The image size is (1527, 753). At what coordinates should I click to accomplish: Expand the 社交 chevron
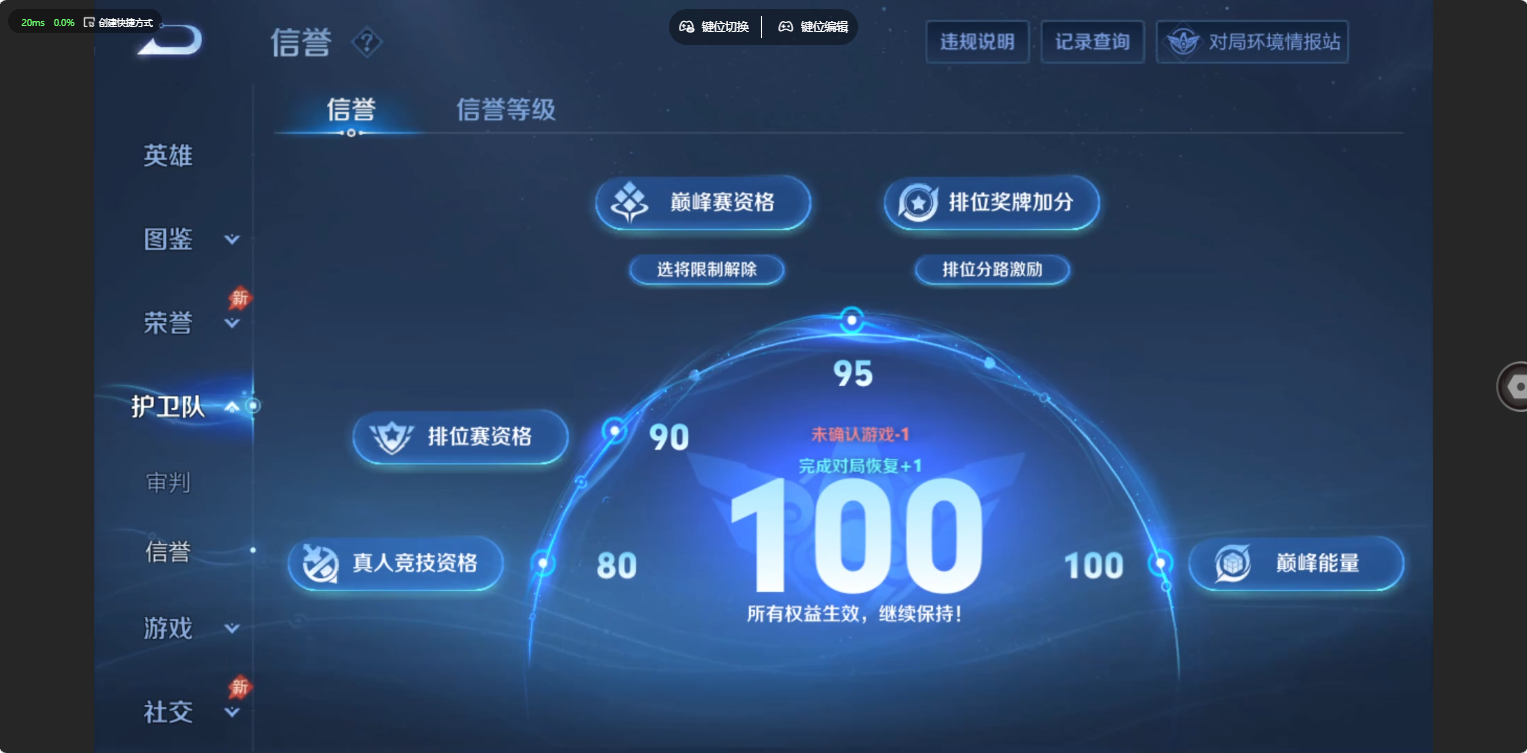point(232,713)
